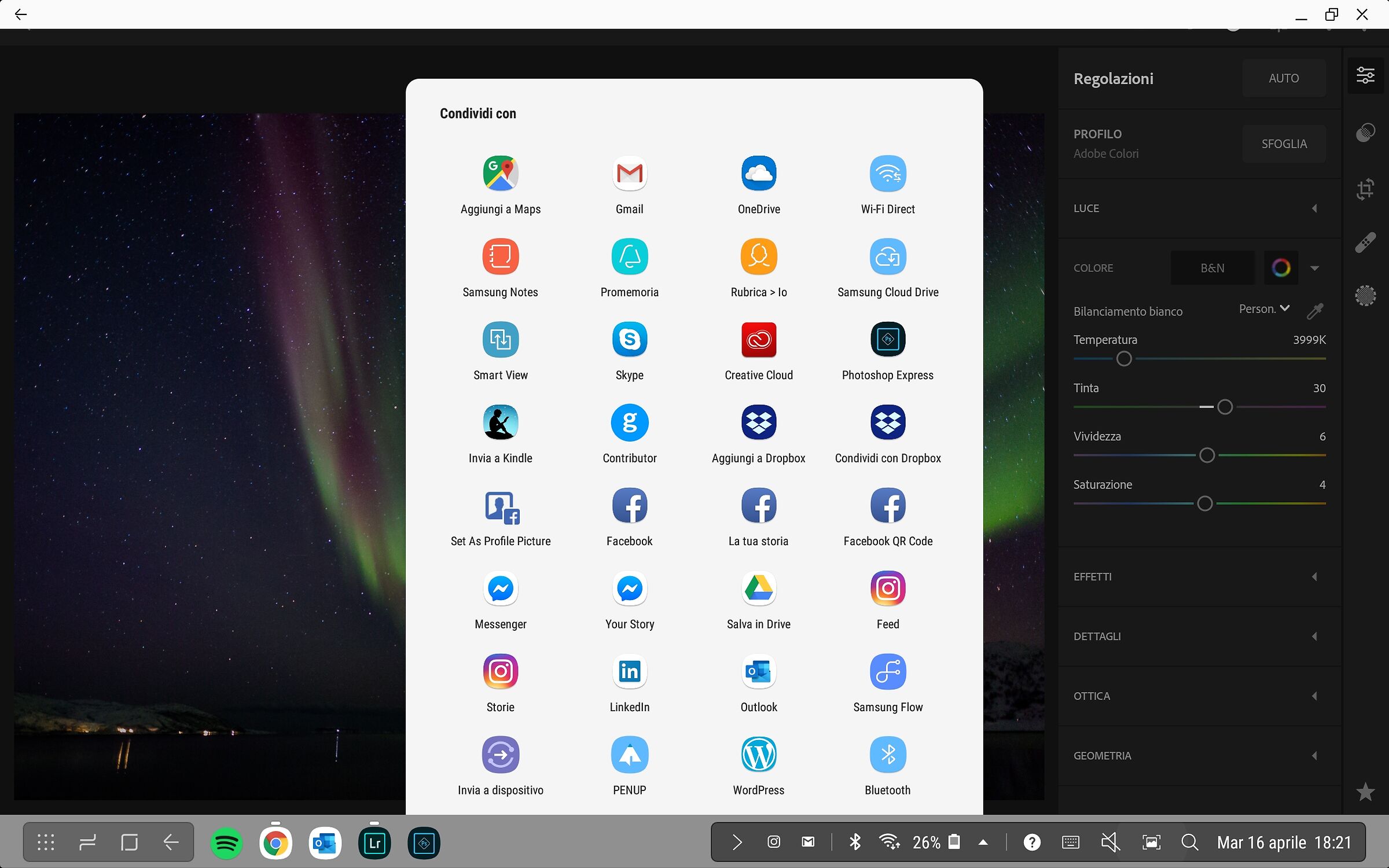Viewport: 1389px width, 868px height.
Task: Select the healing brush tool
Action: tap(1365, 242)
